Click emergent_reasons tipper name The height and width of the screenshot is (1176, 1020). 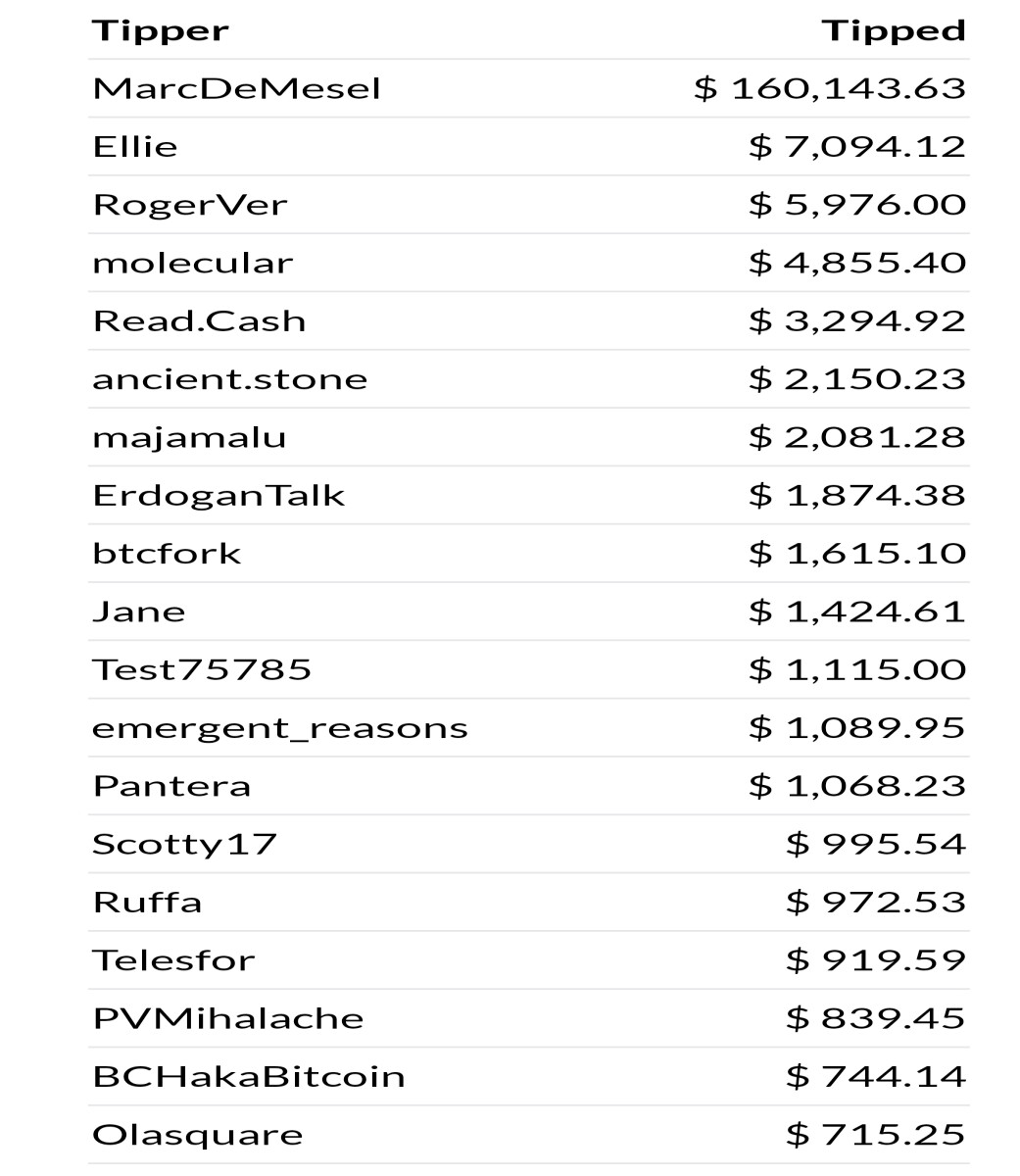tap(280, 728)
